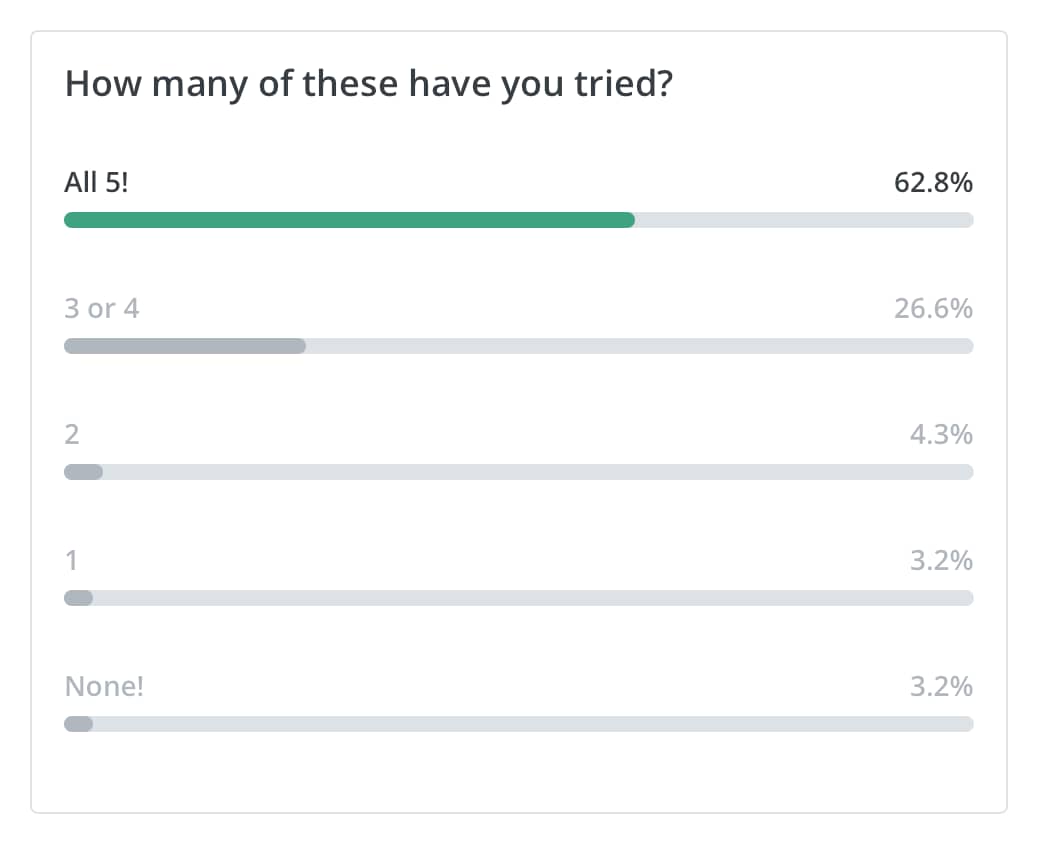
Task: Click the 4.3% result percentage
Action: coord(941,435)
